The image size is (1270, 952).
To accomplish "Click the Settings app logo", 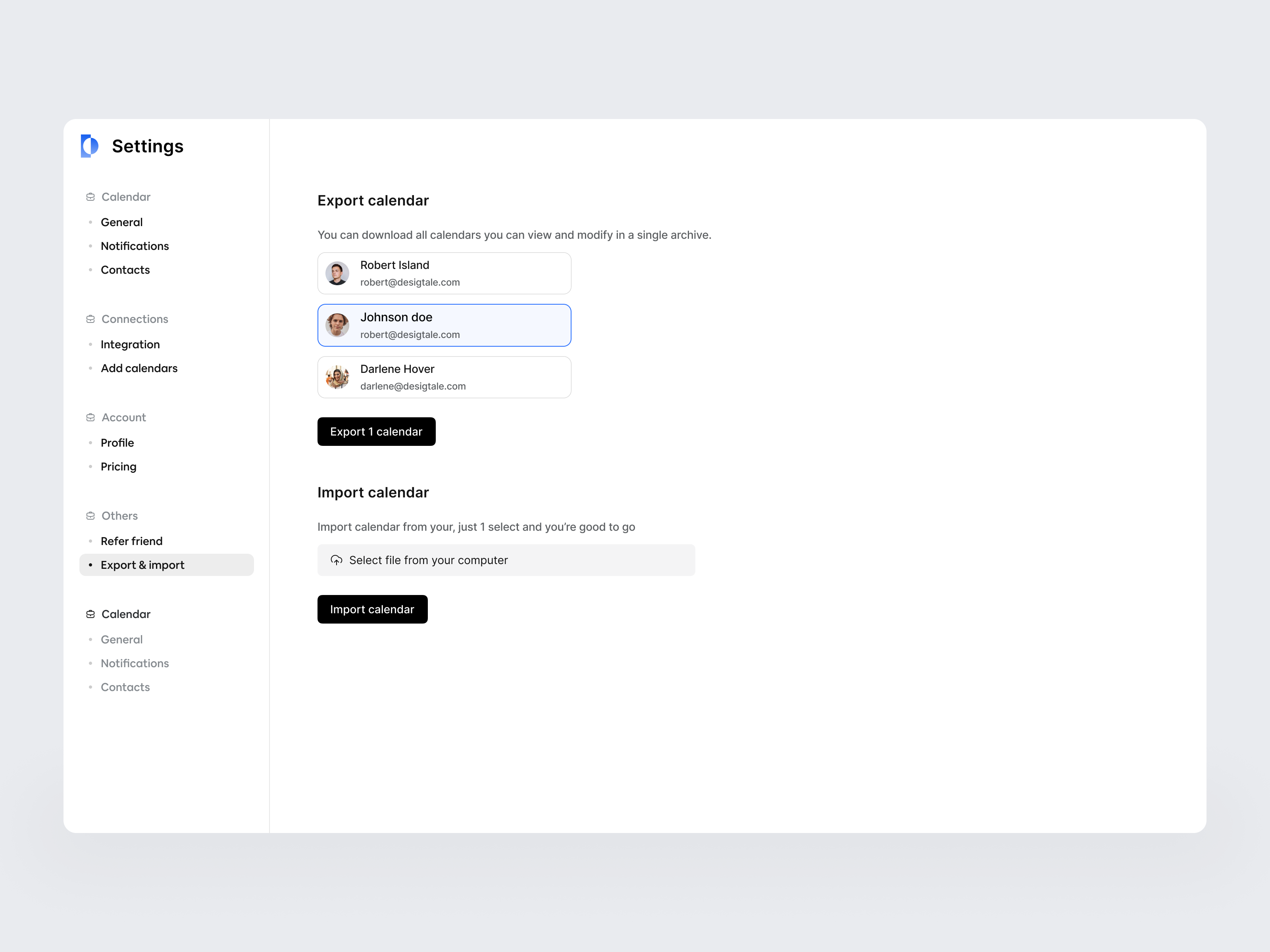I will 89,146.
